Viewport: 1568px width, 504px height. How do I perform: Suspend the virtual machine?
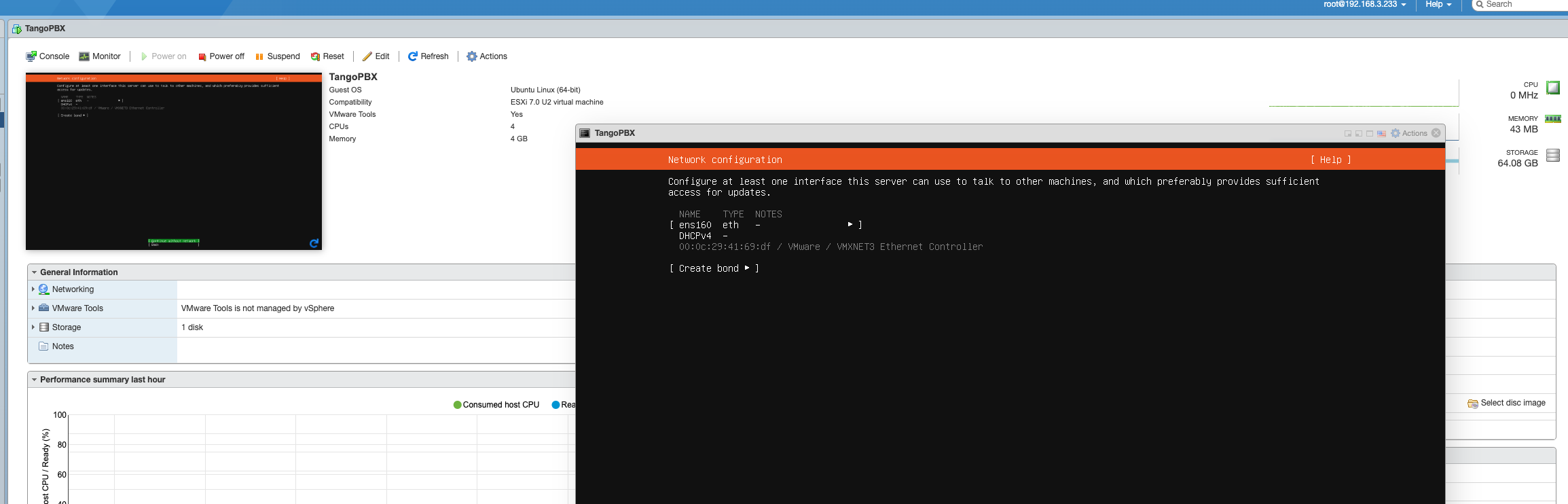(x=278, y=56)
